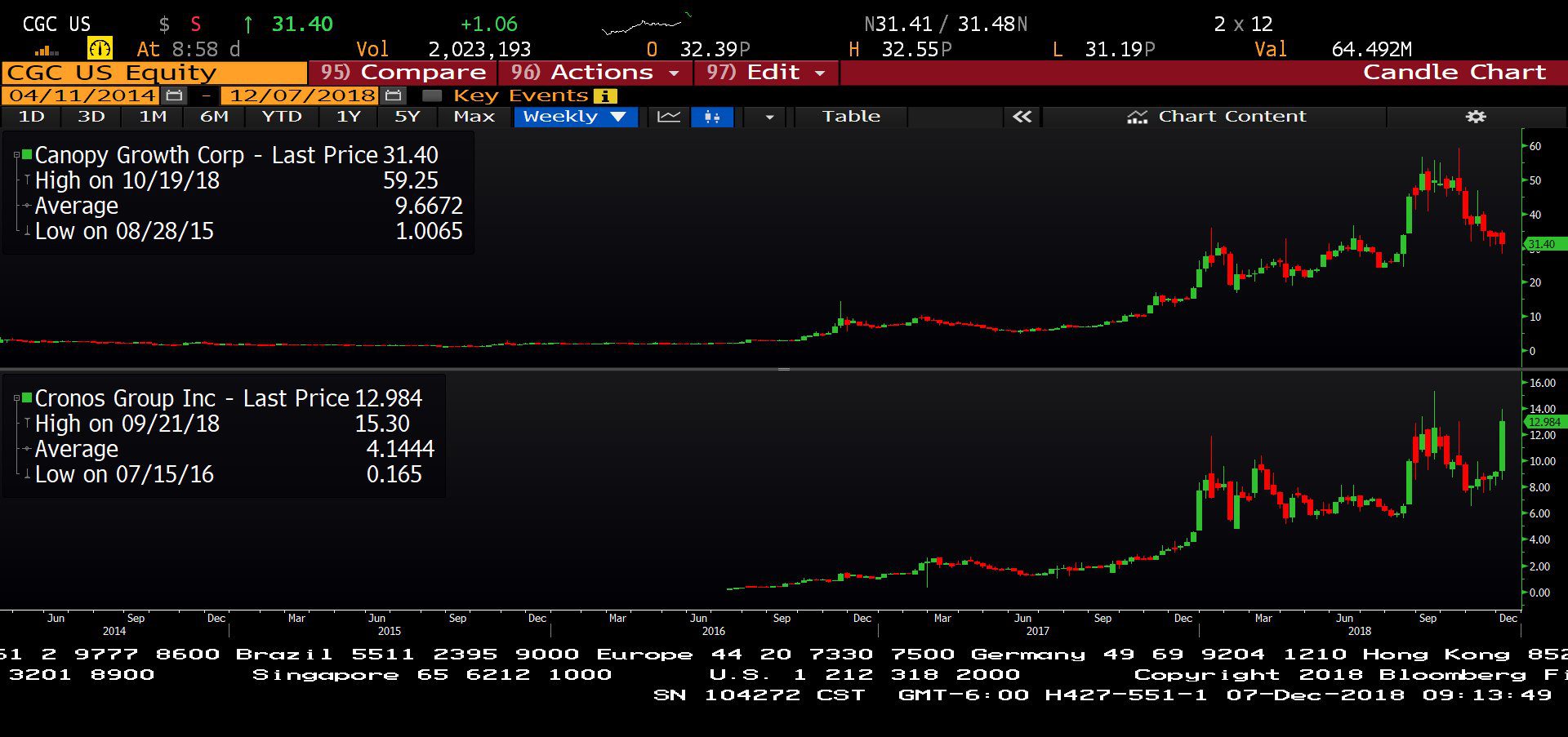Viewport: 1568px width, 737px height.
Task: Open the Weekly periodicity dropdown
Action: coord(575,117)
